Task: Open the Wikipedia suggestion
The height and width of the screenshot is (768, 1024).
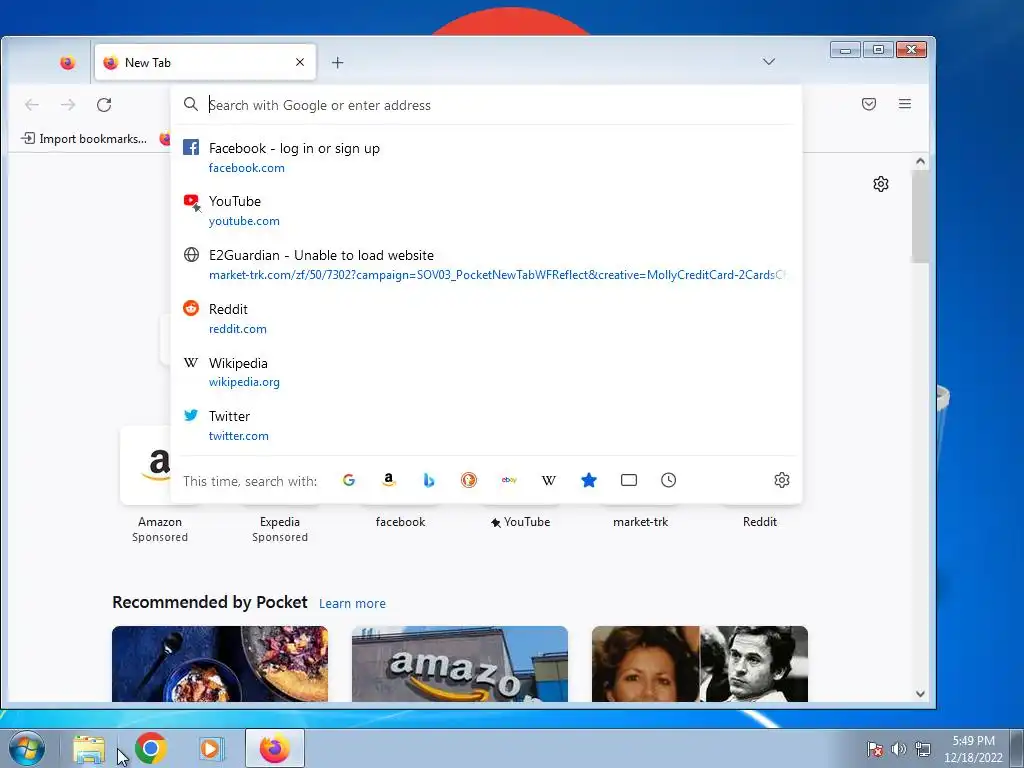Action: (x=486, y=372)
